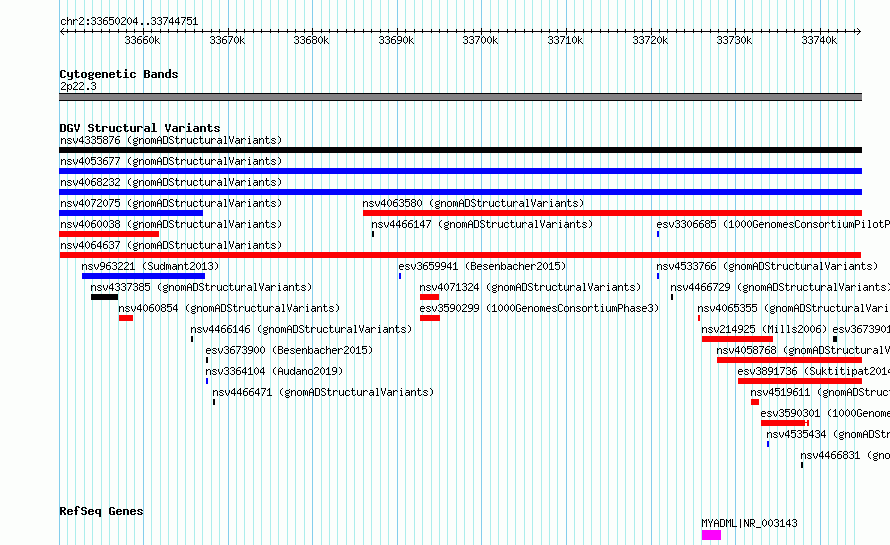This screenshot has height=545, width=890.
Task: Click the 33670k ruler position label
Action: tap(227, 40)
